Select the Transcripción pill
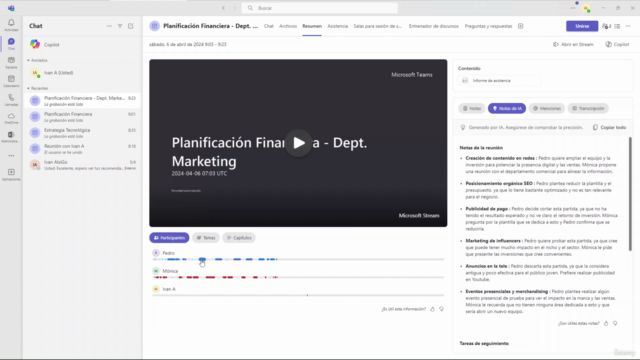The image size is (640, 360). click(x=588, y=109)
